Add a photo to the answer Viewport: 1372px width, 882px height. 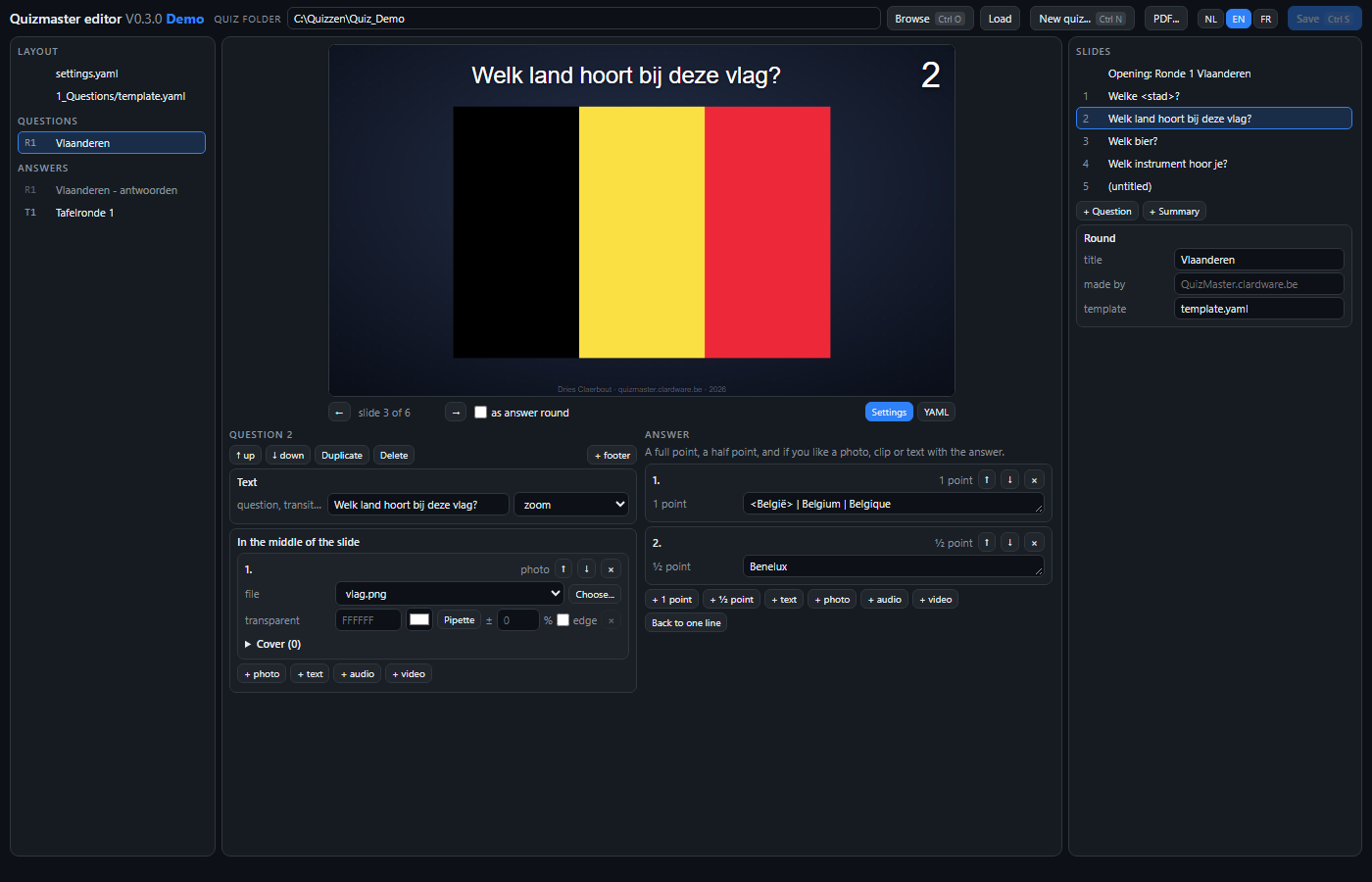832,600
